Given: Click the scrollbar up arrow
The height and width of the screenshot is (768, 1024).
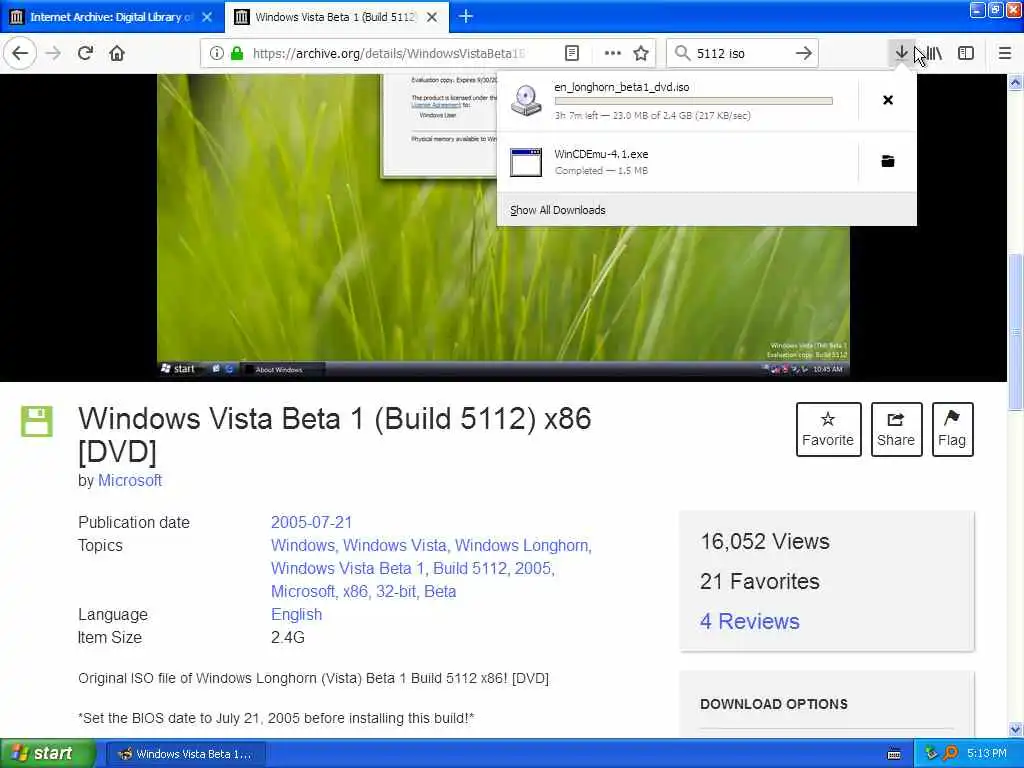Looking at the screenshot, I should 1016,82.
